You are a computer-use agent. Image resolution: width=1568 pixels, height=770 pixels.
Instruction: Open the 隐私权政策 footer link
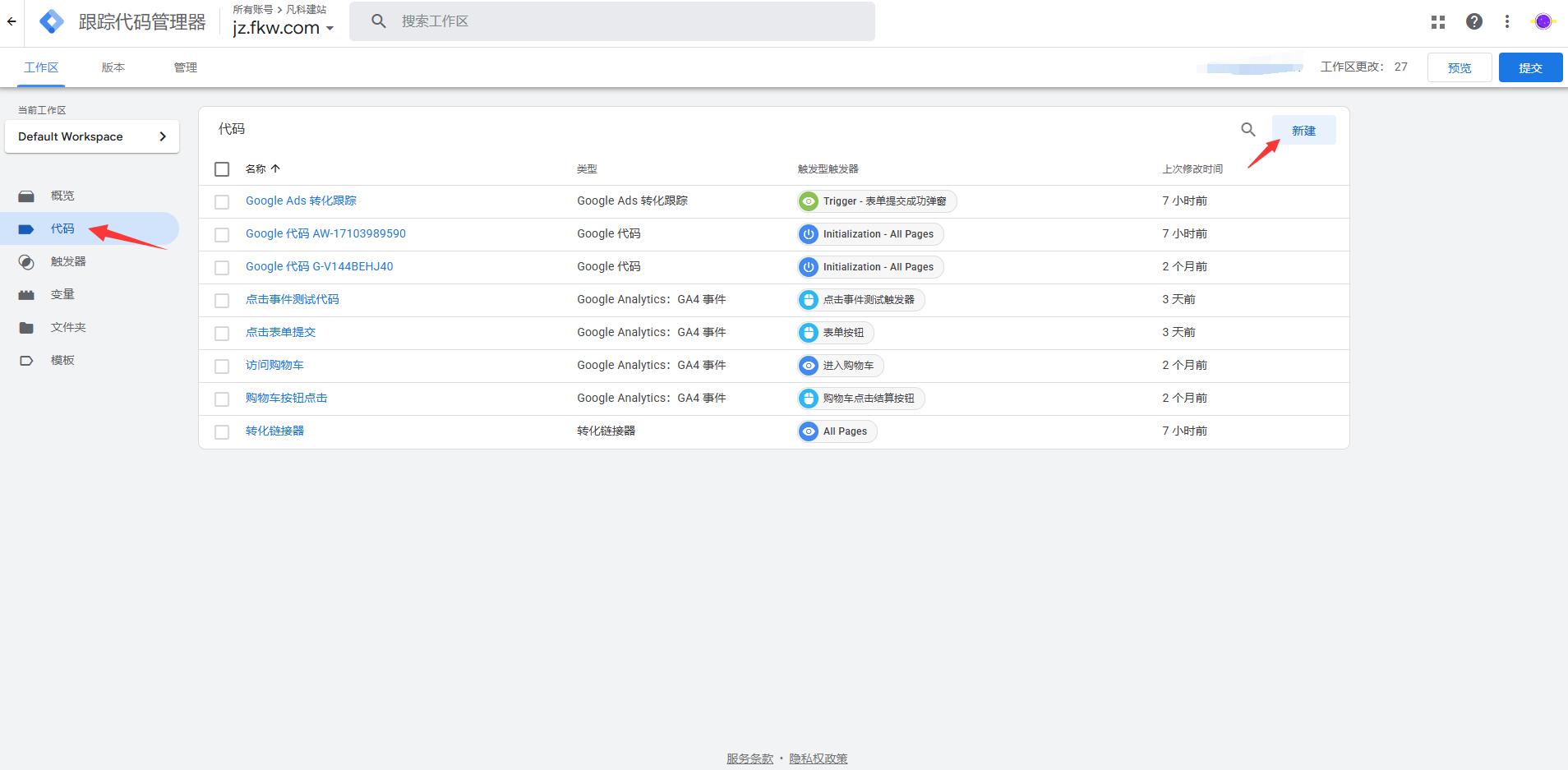[x=818, y=758]
